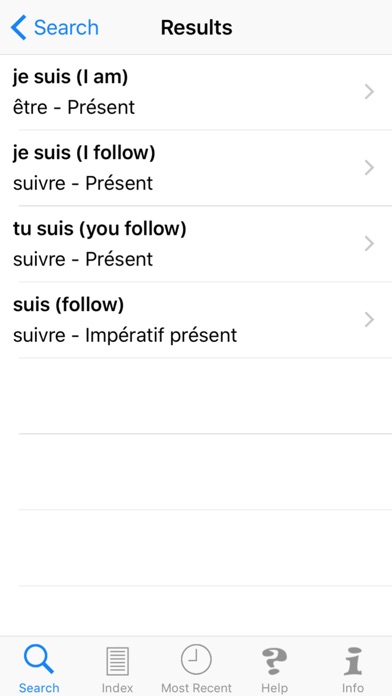
Task: Switch to the Most Recent tab label
Action: [196, 688]
